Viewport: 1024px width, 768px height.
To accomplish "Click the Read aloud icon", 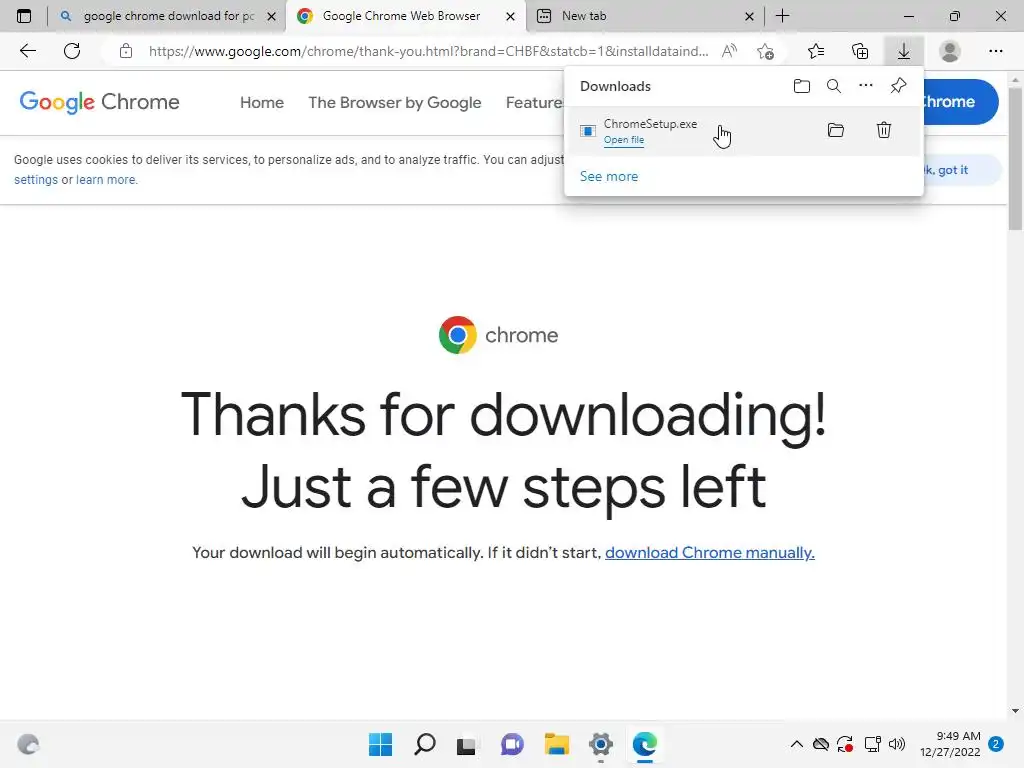I will 729,51.
